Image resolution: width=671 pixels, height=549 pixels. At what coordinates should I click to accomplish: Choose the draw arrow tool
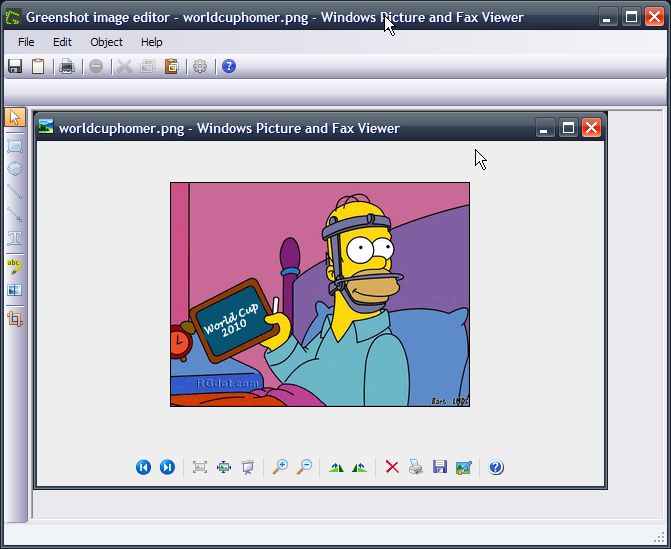15,214
